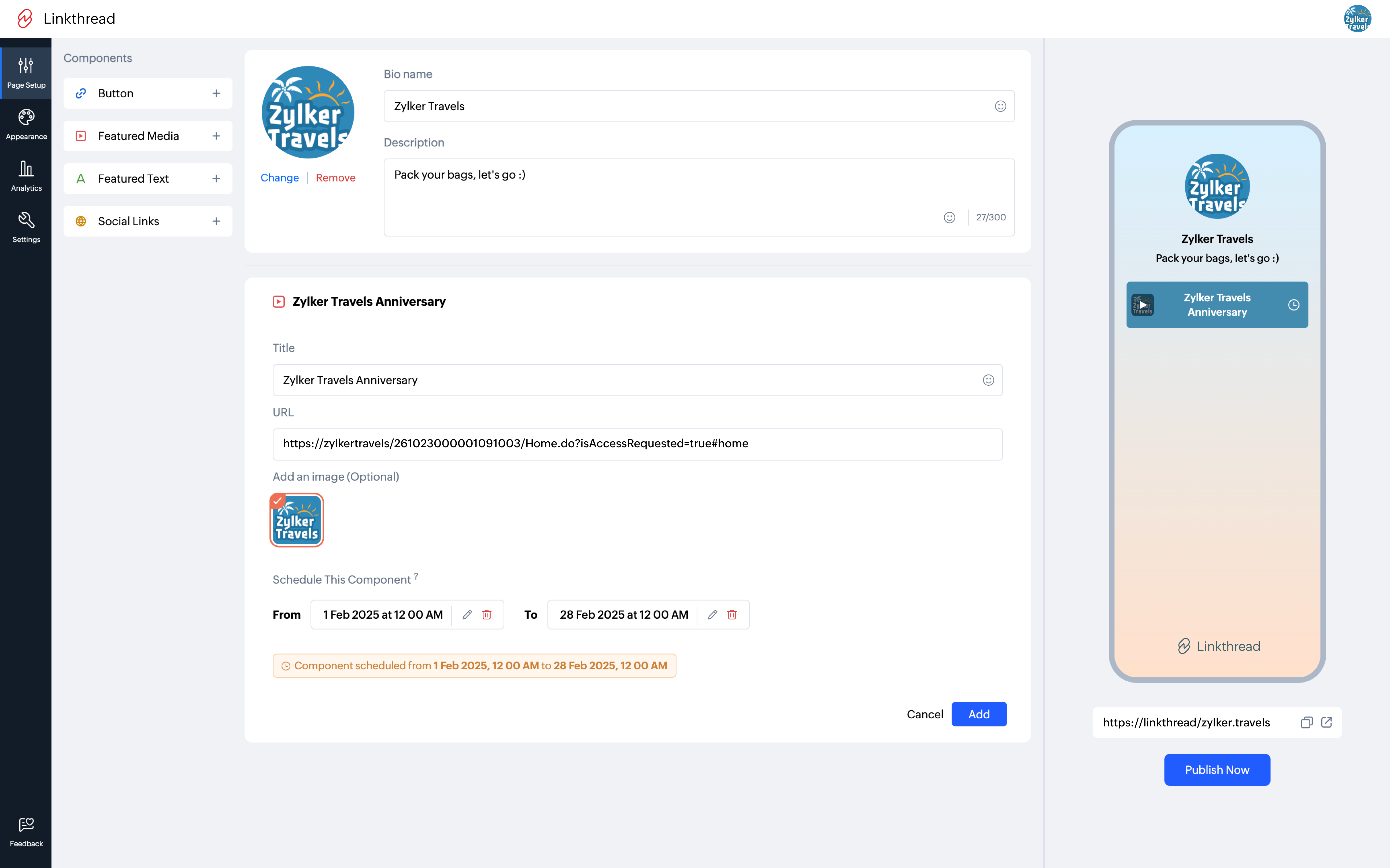Edit the From schedule date
The width and height of the screenshot is (1390, 868).
467,614
